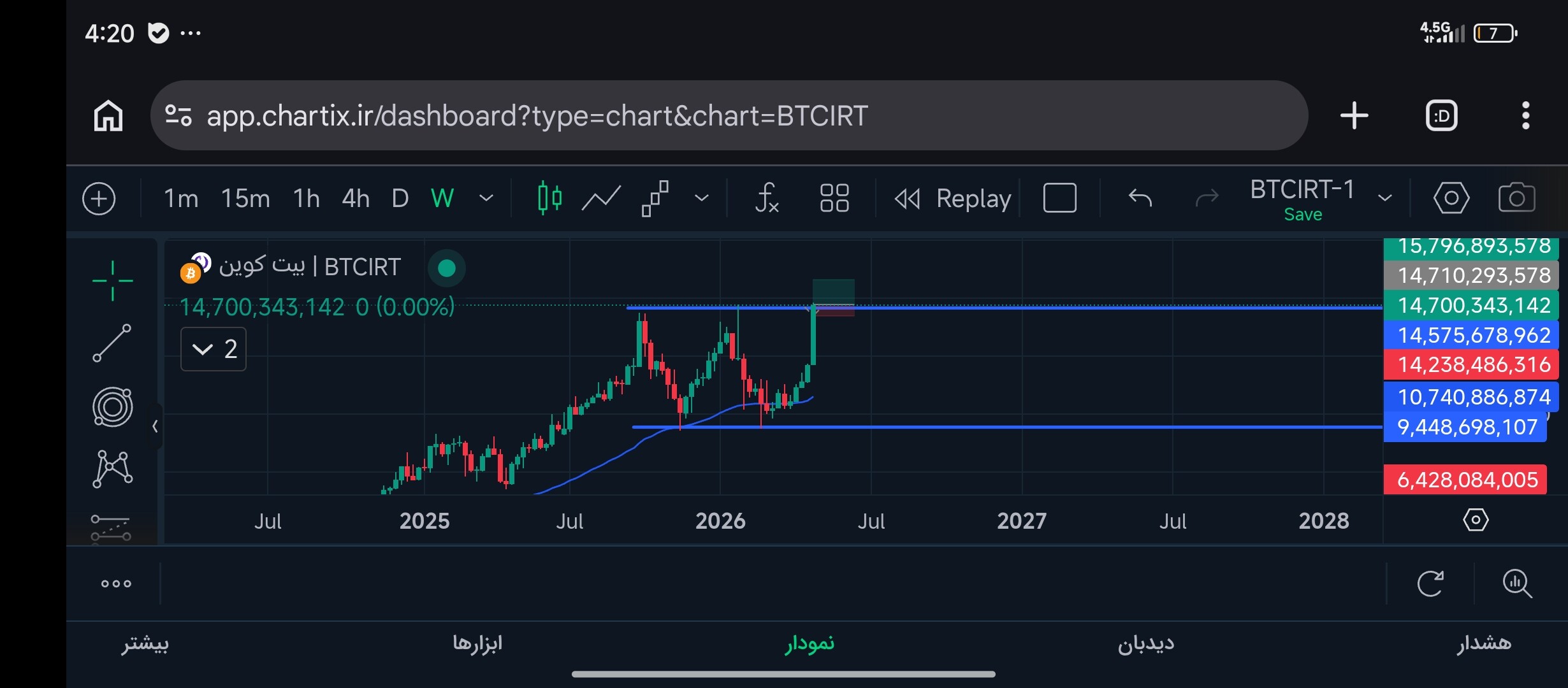Expand the indicator legend showing 2
1568x688 pixels.
click(214, 349)
